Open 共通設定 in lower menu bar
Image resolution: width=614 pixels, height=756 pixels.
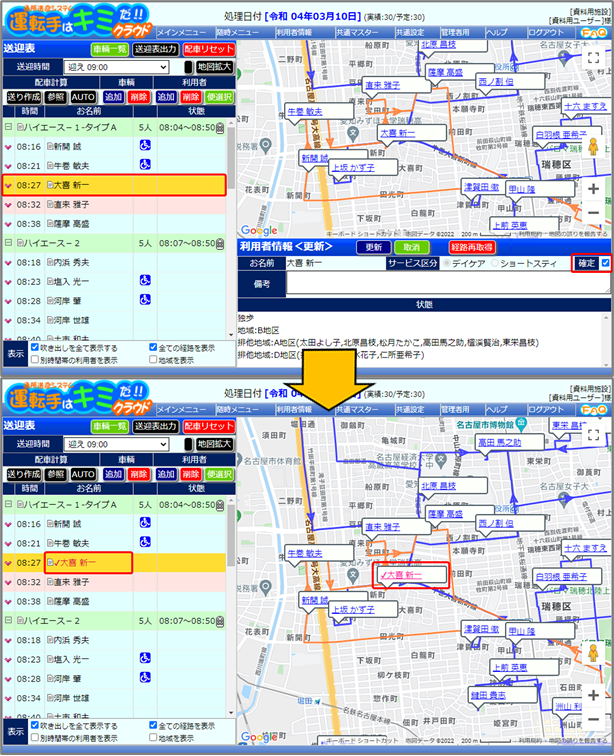coord(410,410)
